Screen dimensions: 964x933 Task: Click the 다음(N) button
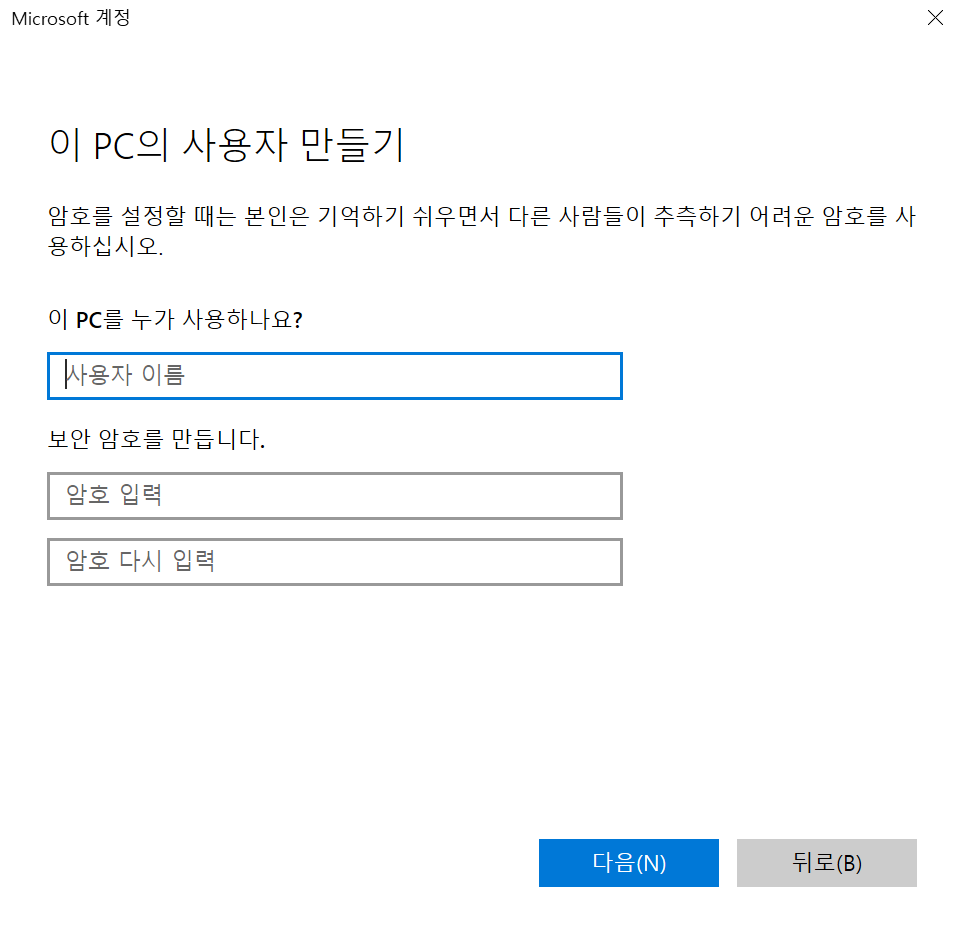click(628, 862)
